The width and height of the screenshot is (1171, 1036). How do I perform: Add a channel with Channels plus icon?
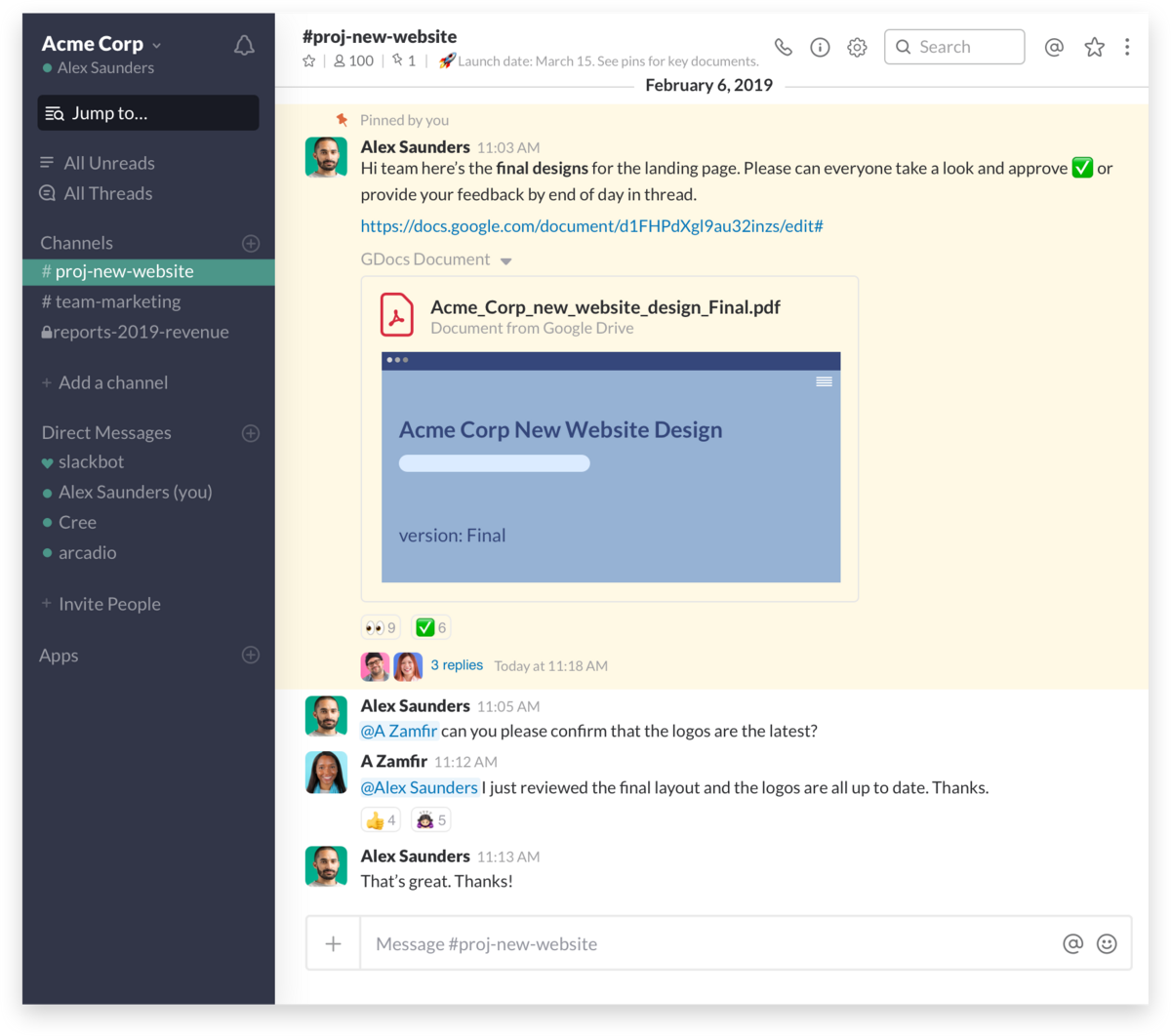coord(251,243)
